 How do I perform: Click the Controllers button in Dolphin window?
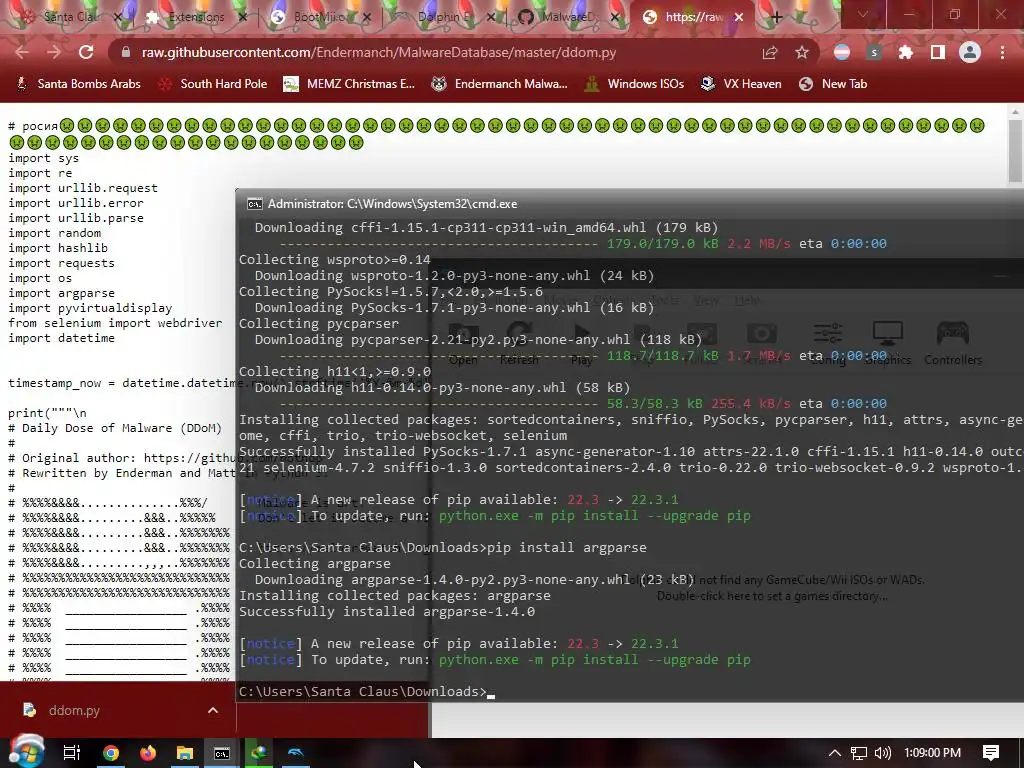pos(953,343)
